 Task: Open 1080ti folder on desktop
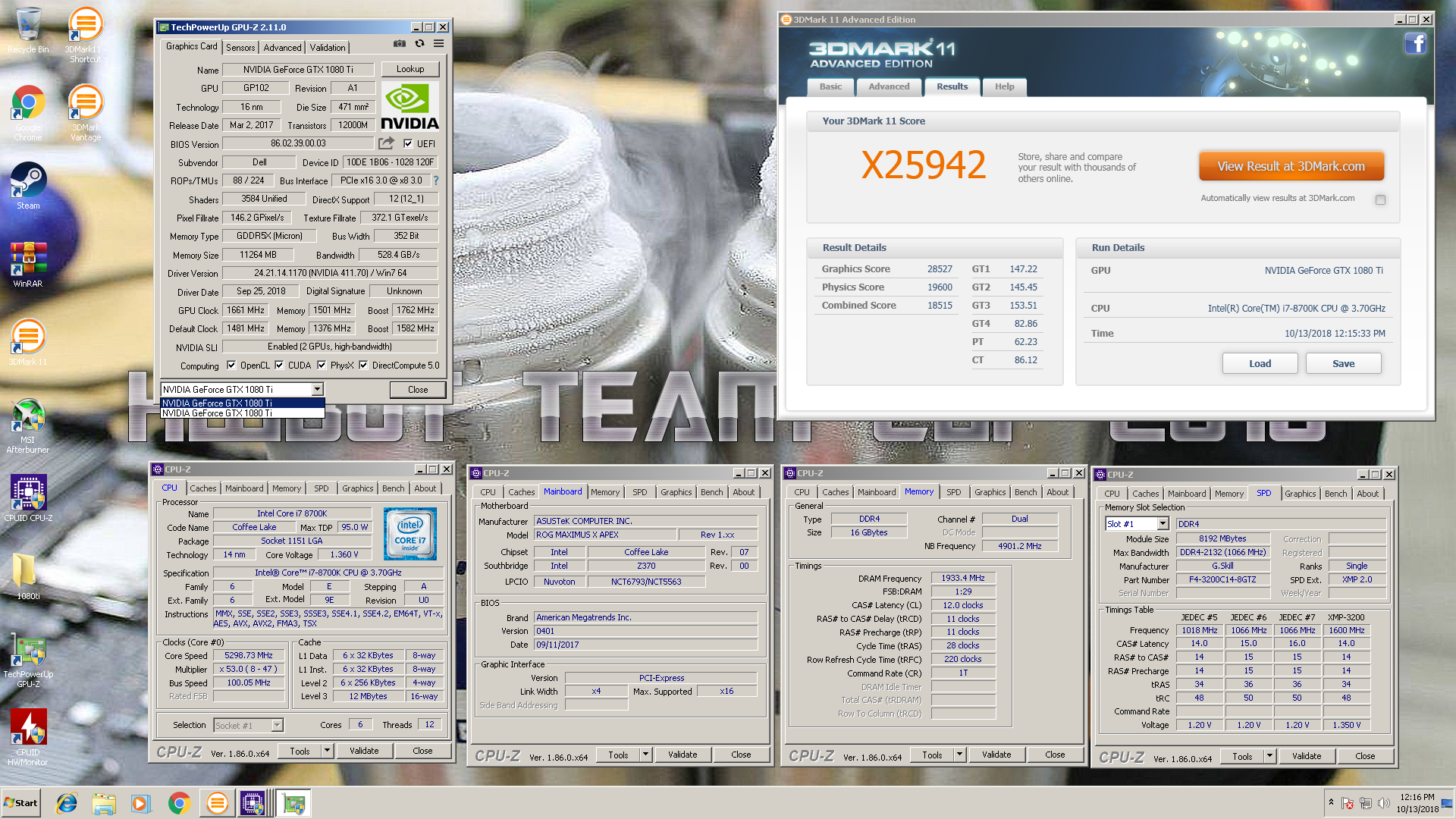point(28,576)
